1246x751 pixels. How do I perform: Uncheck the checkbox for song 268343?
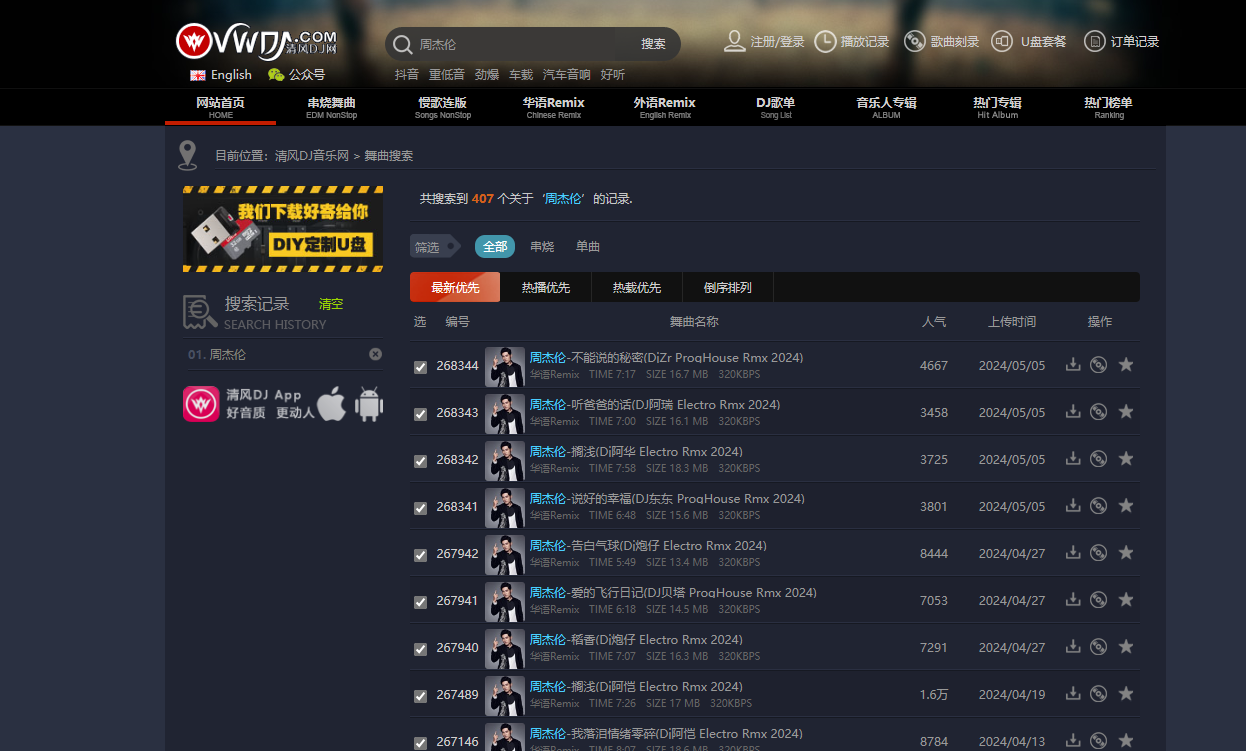(x=421, y=414)
